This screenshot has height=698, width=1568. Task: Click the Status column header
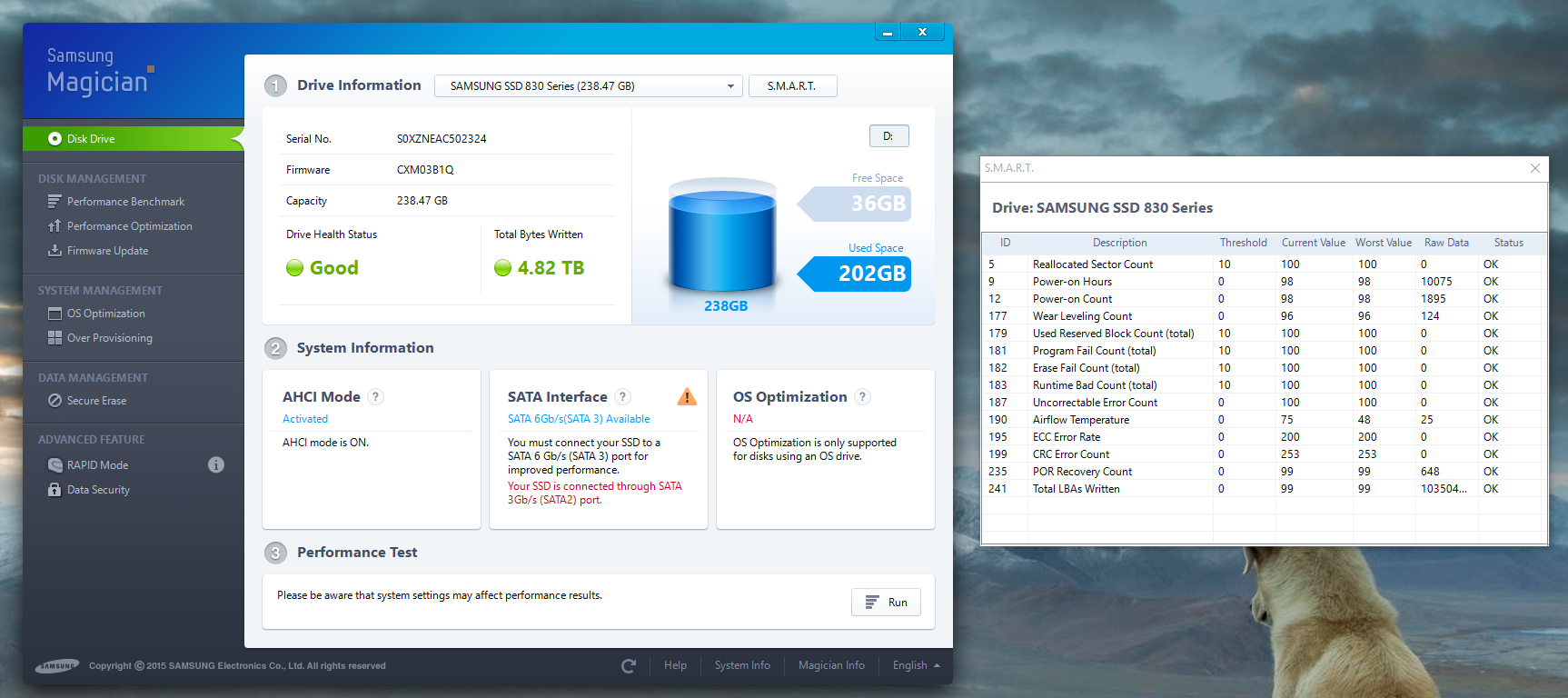pyautogui.click(x=1509, y=243)
